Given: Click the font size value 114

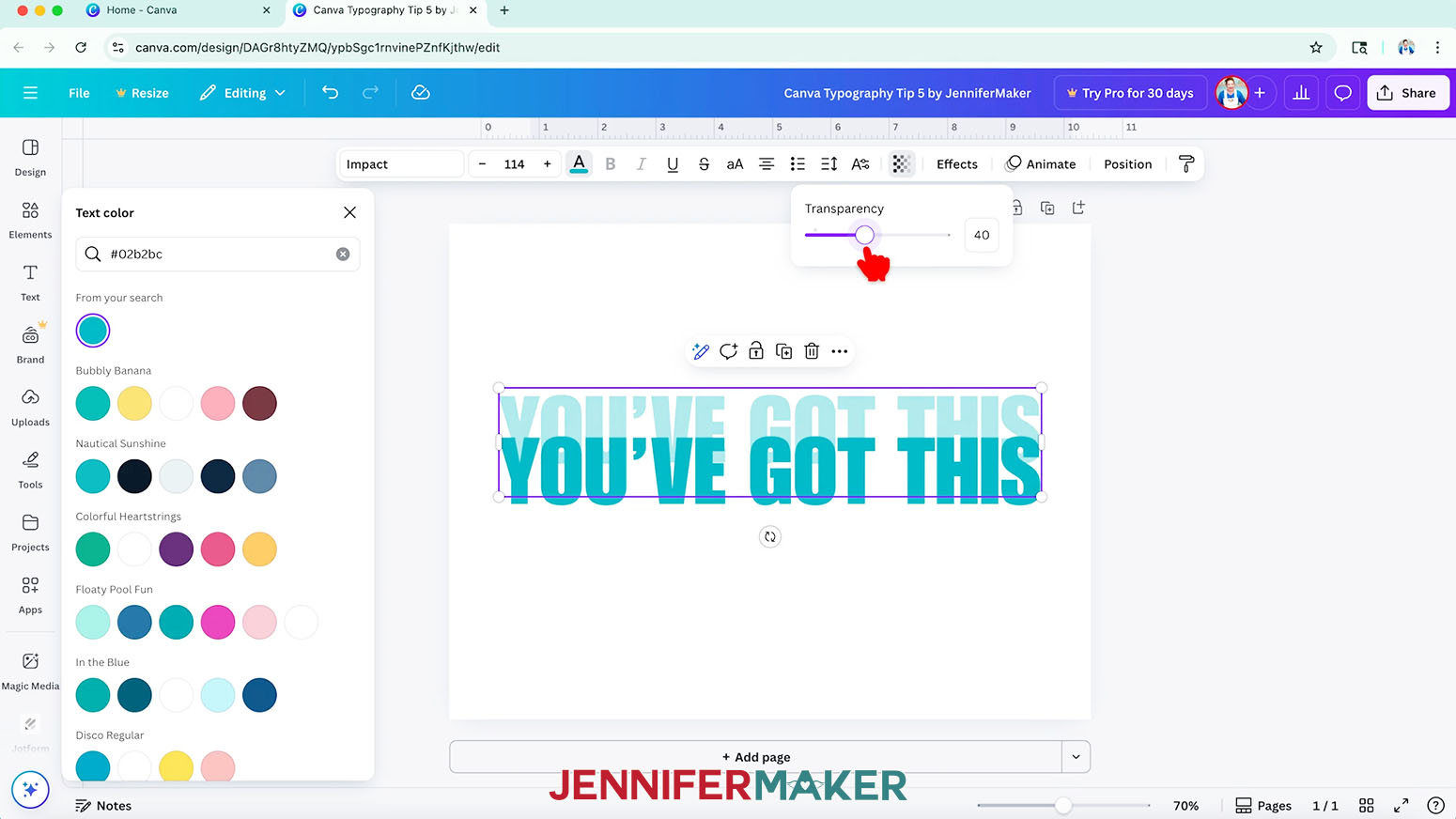Looking at the screenshot, I should [514, 163].
